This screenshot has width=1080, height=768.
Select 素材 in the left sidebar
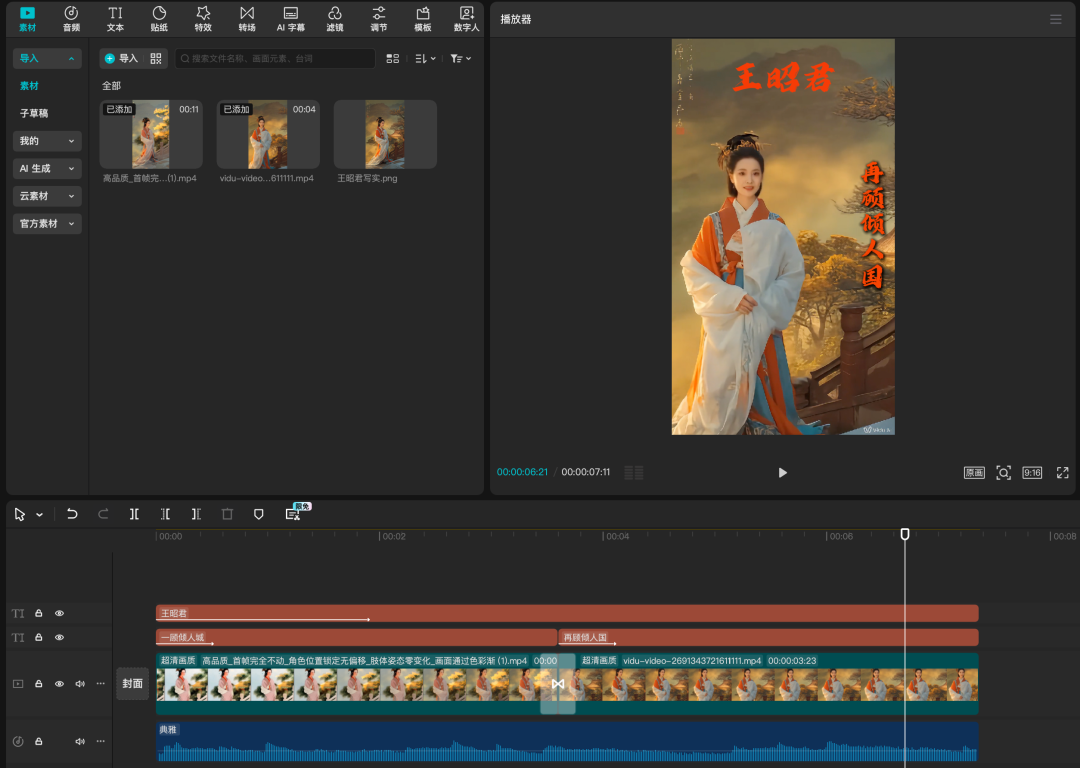click(29, 86)
